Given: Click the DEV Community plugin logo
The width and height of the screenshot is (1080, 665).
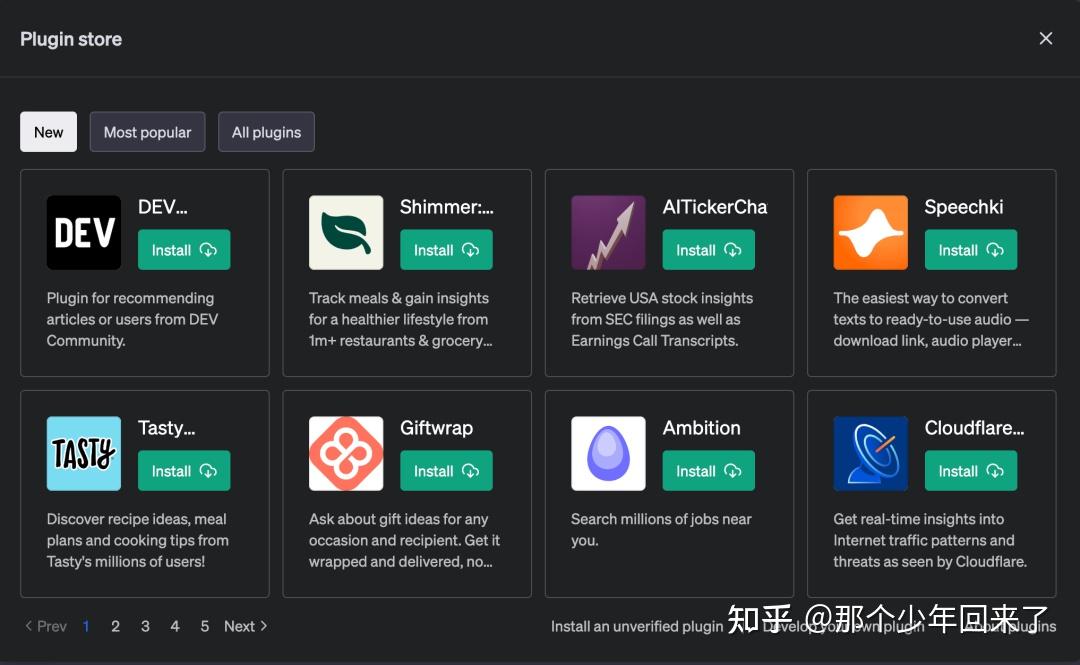Looking at the screenshot, I should [84, 232].
